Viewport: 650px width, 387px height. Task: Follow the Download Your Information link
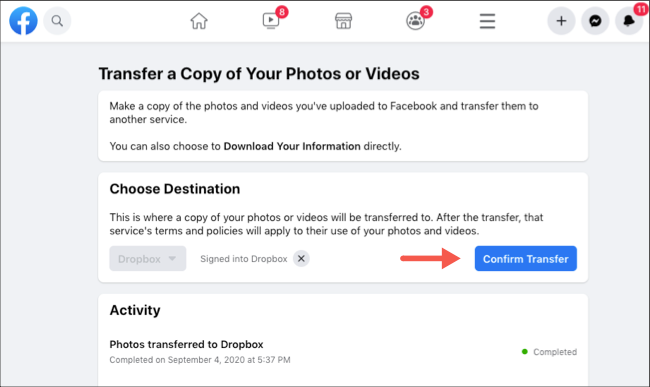[x=292, y=146]
